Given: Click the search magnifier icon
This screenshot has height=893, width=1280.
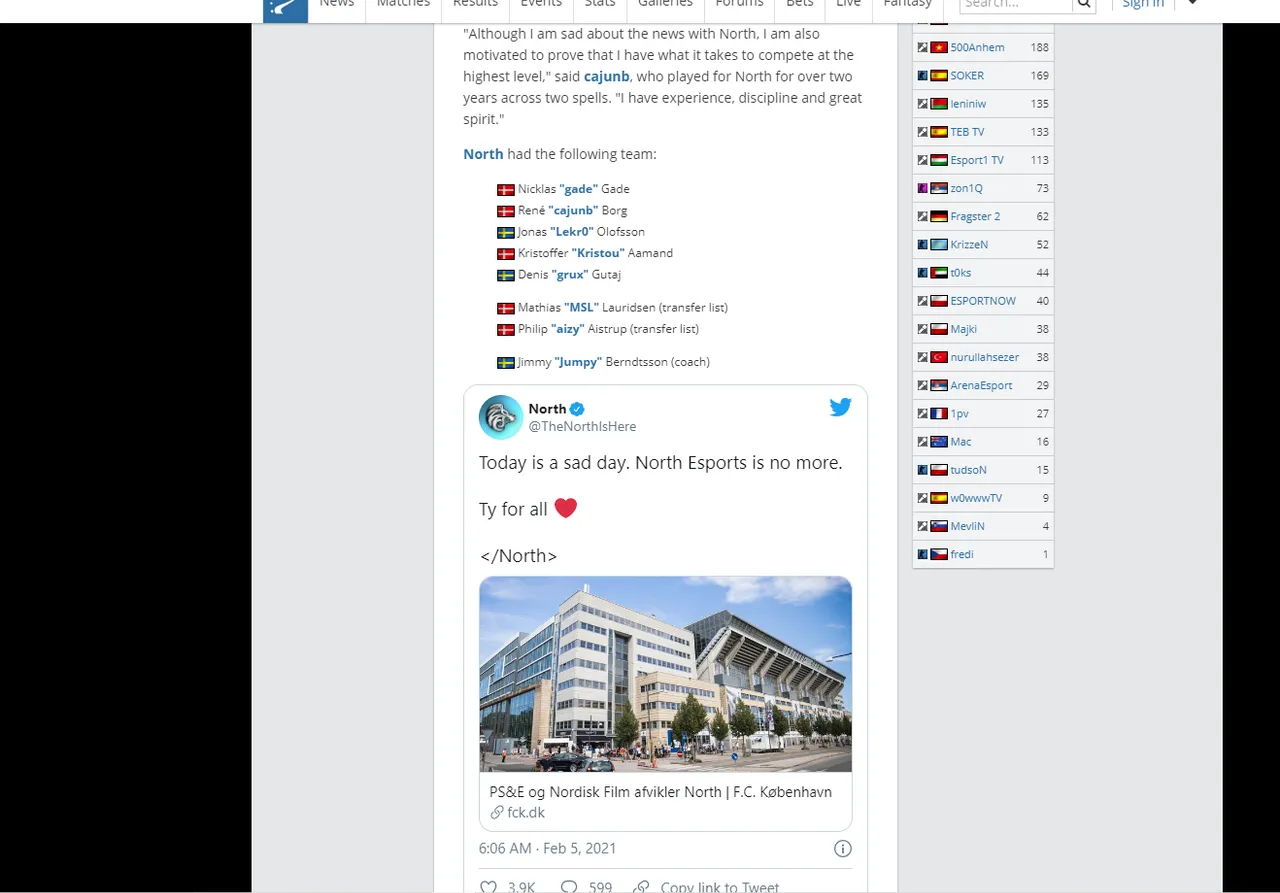Looking at the screenshot, I should [x=1083, y=5].
